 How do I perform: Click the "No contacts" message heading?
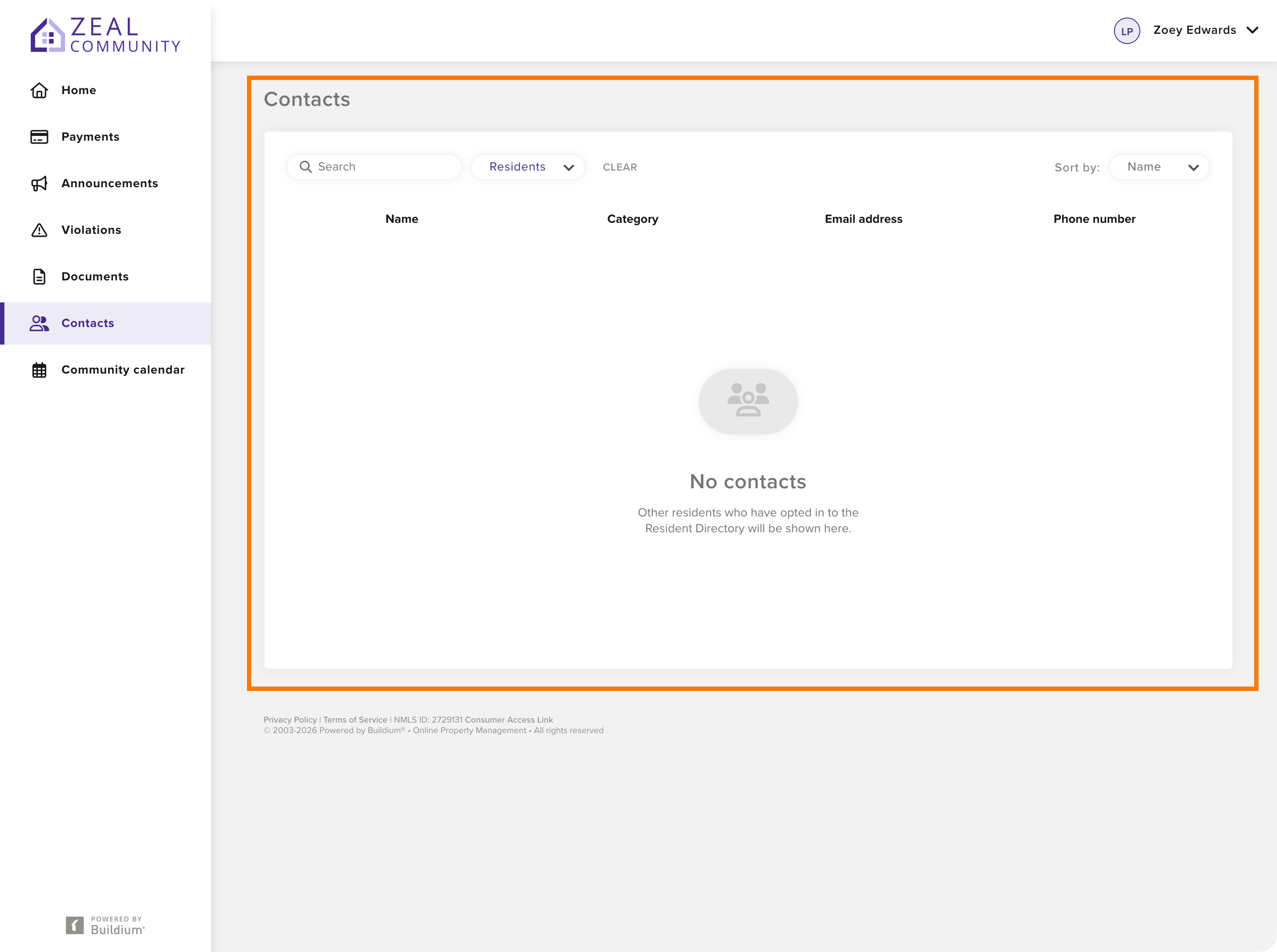[x=747, y=482]
